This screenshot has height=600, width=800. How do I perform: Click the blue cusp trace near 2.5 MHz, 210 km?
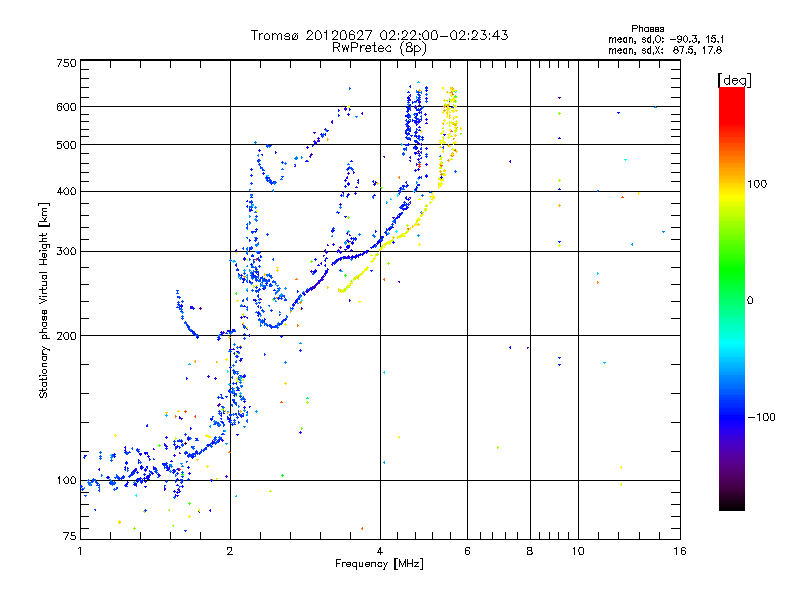point(273,325)
